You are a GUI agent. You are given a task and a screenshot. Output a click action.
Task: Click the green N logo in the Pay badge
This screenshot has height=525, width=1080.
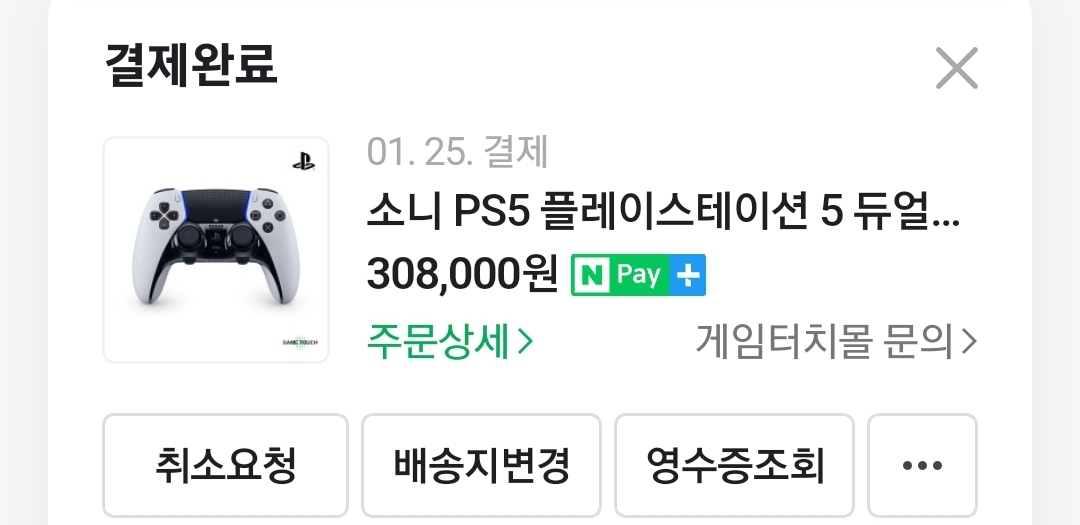click(x=592, y=275)
